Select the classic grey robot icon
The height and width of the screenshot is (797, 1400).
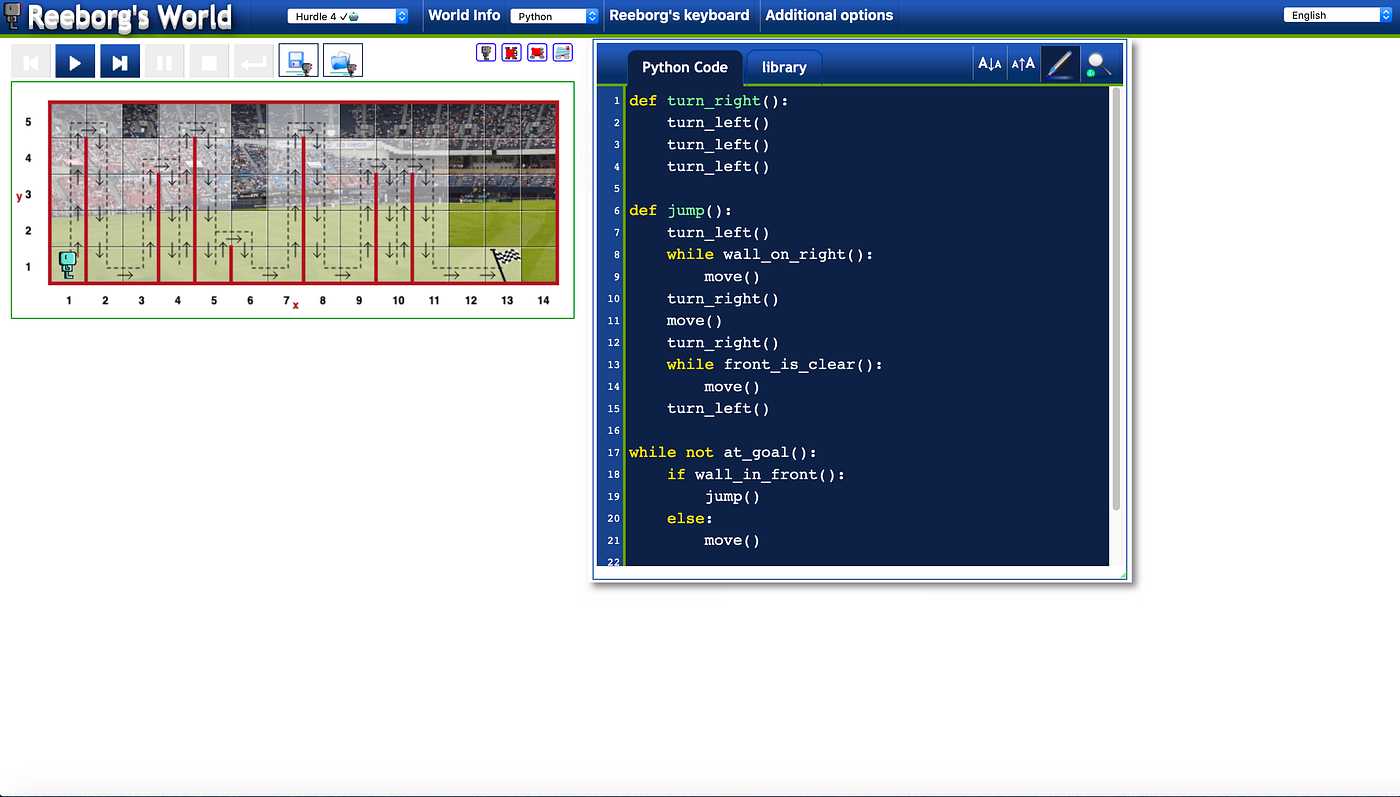[486, 52]
